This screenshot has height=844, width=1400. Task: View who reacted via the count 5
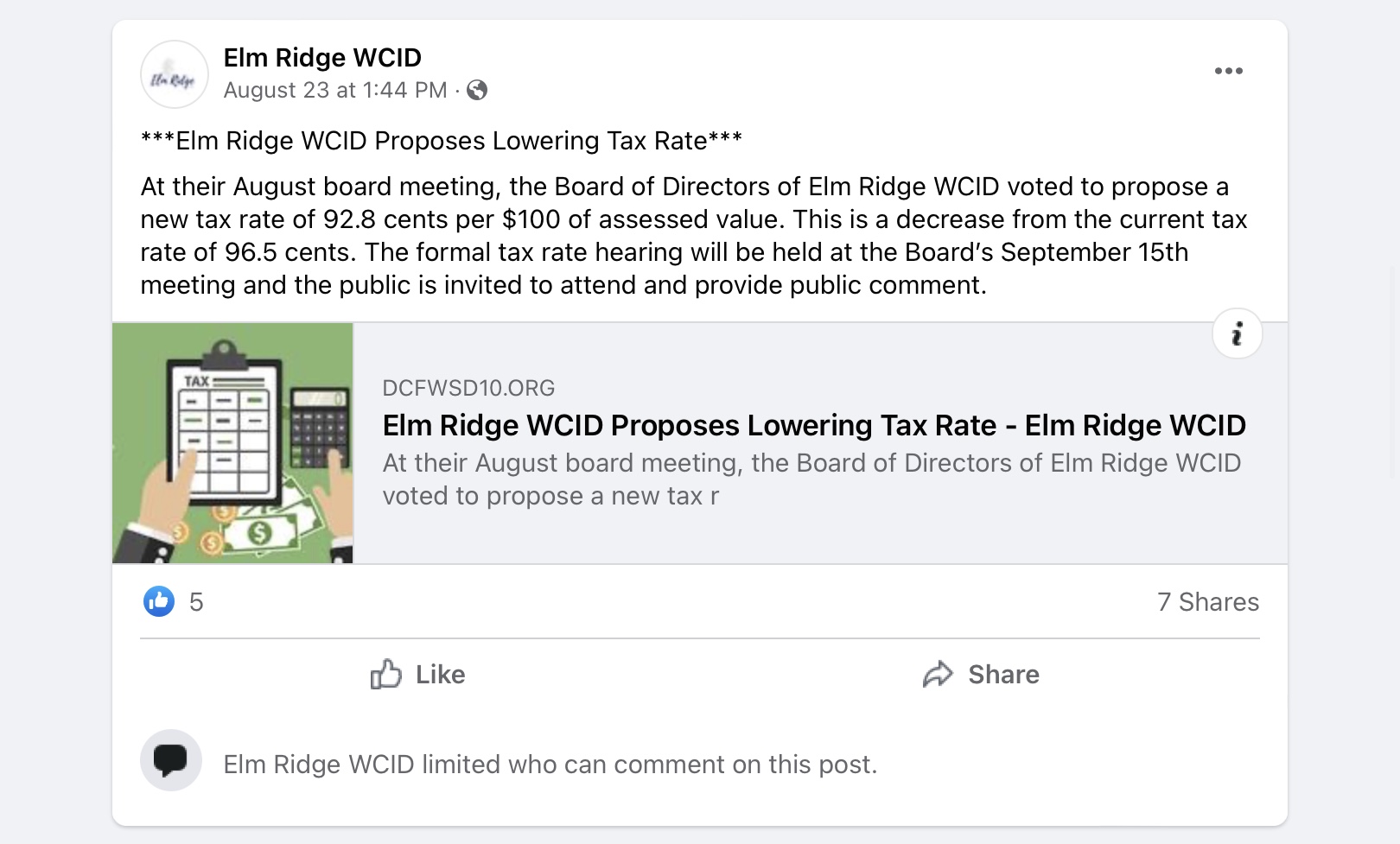(x=196, y=602)
